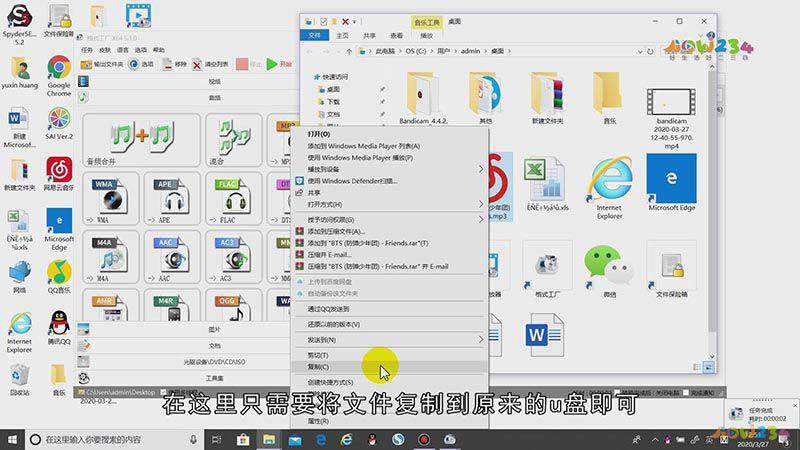Open Explorer quick access toolbar dropdown
The image size is (800, 450).
coord(355,21)
